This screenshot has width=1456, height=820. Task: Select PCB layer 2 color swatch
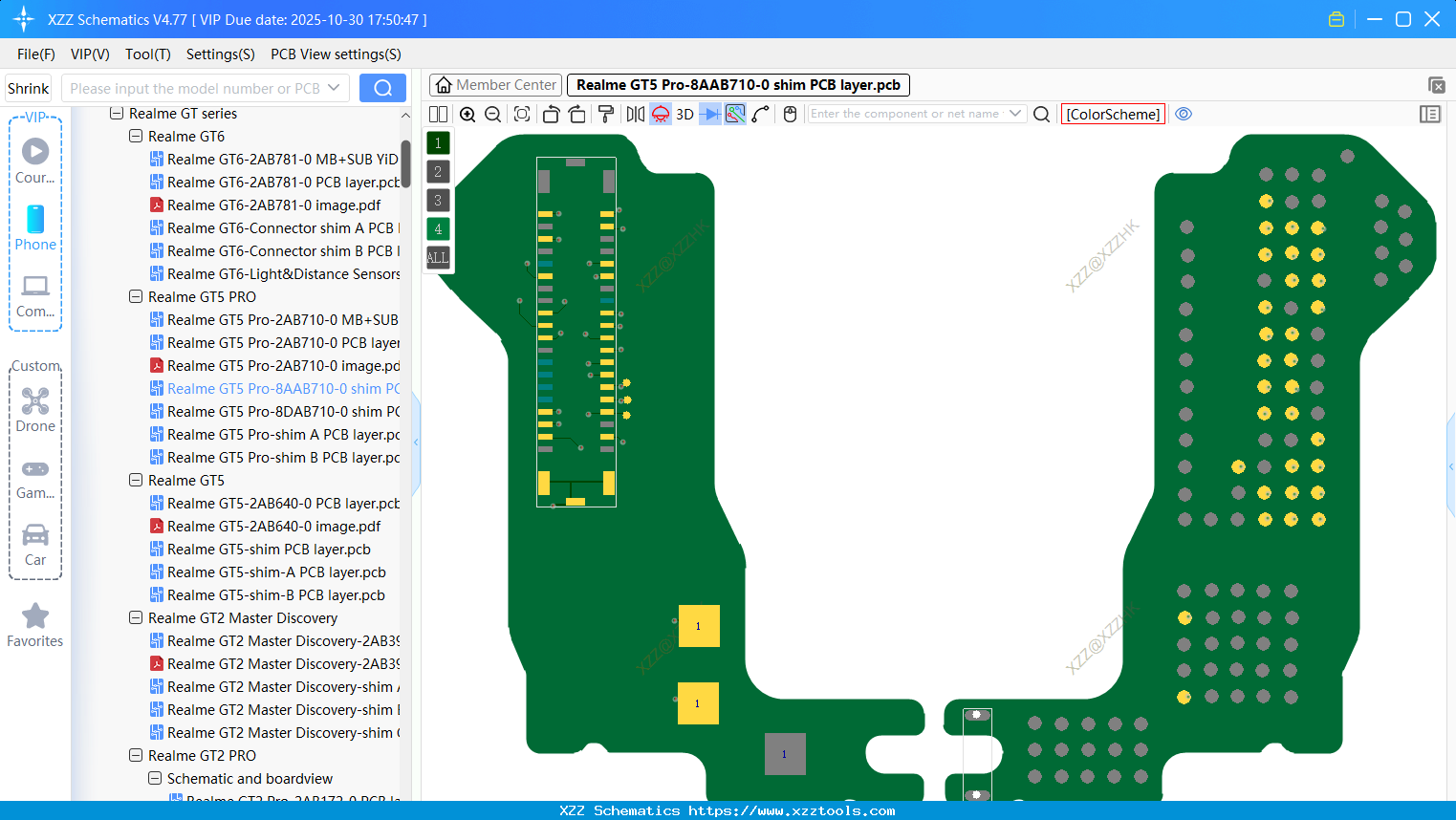click(x=437, y=171)
